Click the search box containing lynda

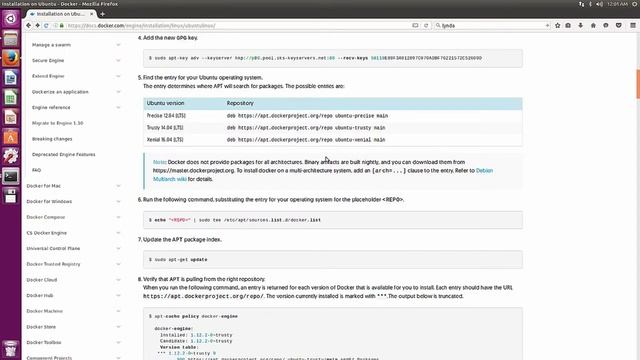[x=493, y=25]
